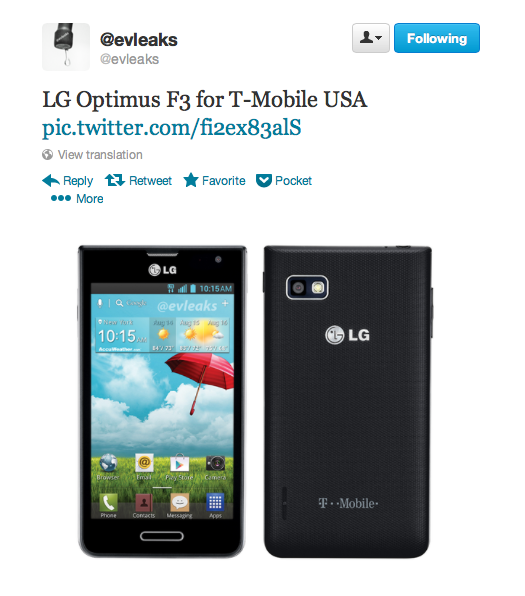Open the LG phone front image
525x596 pixels.
click(162, 401)
